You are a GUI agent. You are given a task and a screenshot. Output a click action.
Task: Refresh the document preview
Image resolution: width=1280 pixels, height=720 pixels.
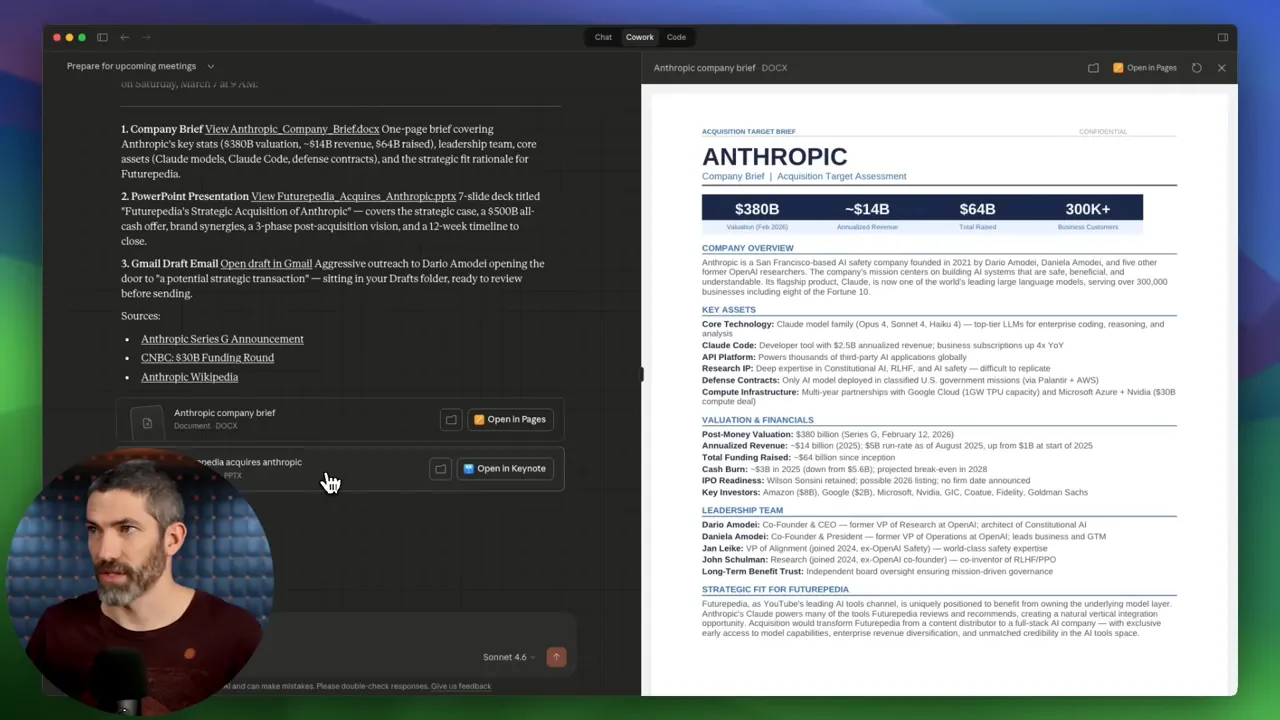pos(1197,68)
